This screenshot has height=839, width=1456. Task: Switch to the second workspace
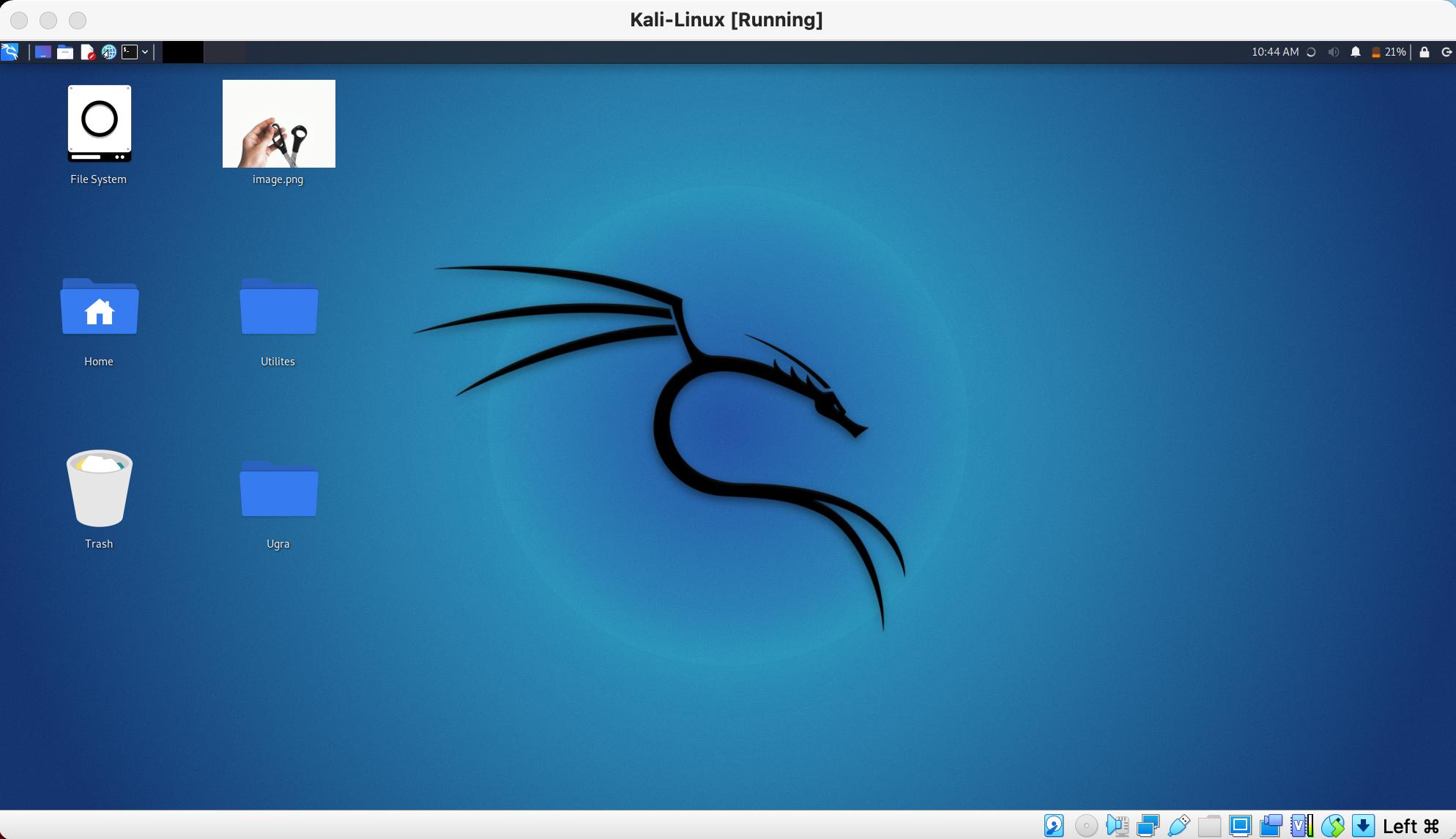coord(224,52)
